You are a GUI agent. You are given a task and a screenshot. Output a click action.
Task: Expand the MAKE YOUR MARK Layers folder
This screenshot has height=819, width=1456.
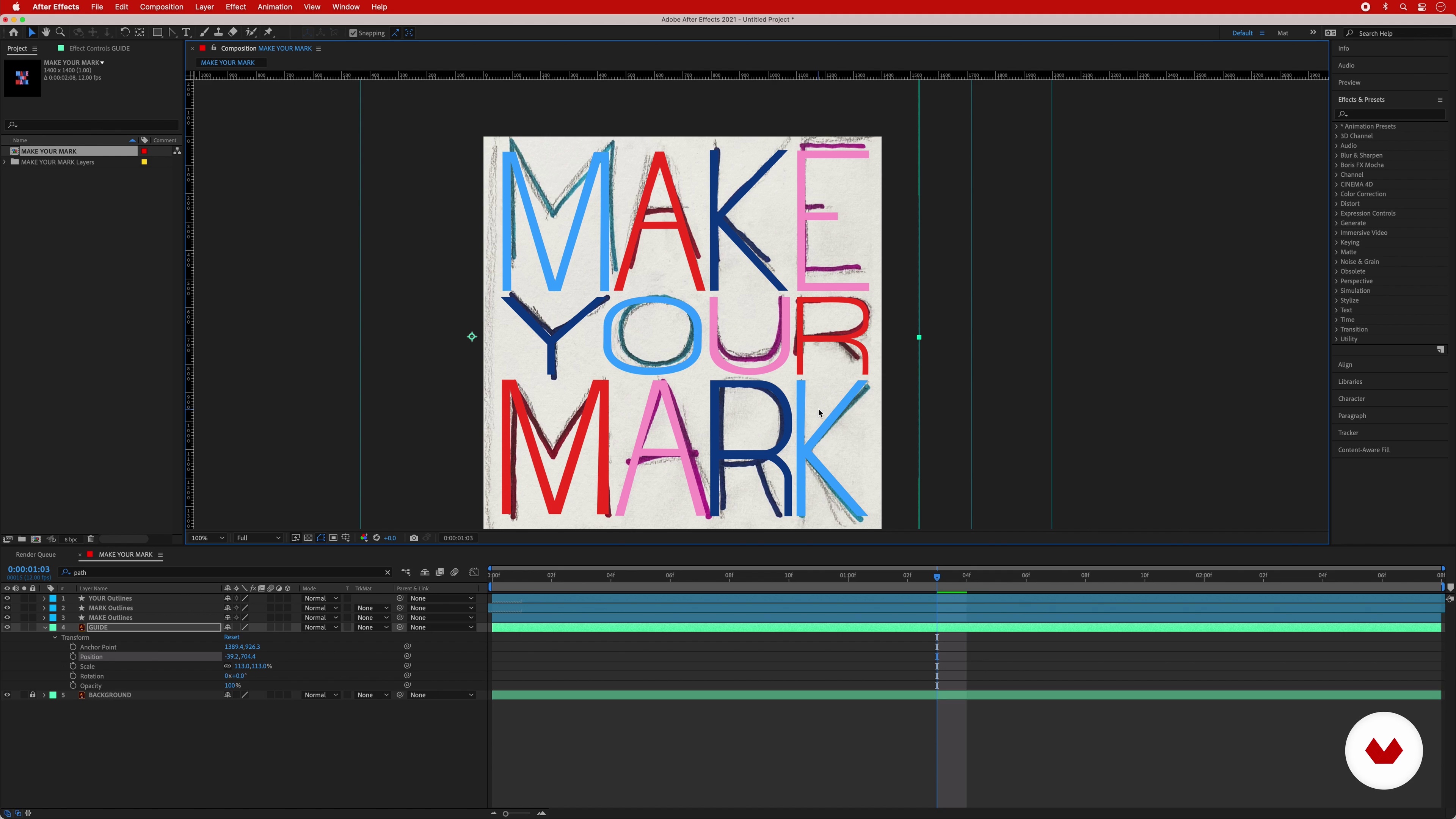coord(5,162)
